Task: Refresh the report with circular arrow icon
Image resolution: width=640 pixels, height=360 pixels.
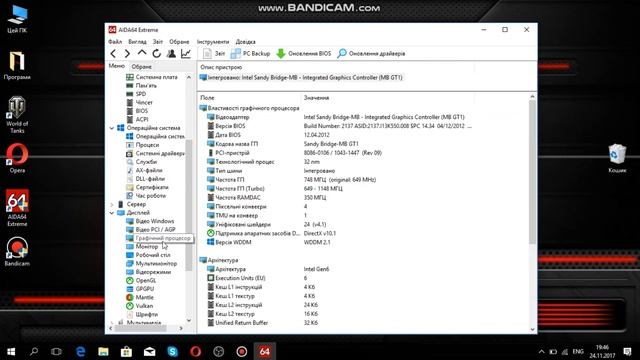Action: [x=157, y=53]
